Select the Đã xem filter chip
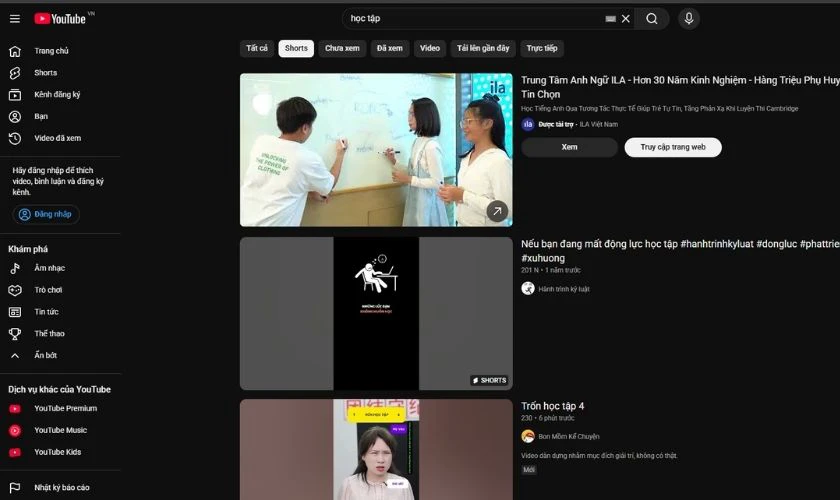The image size is (840, 500). tap(389, 48)
